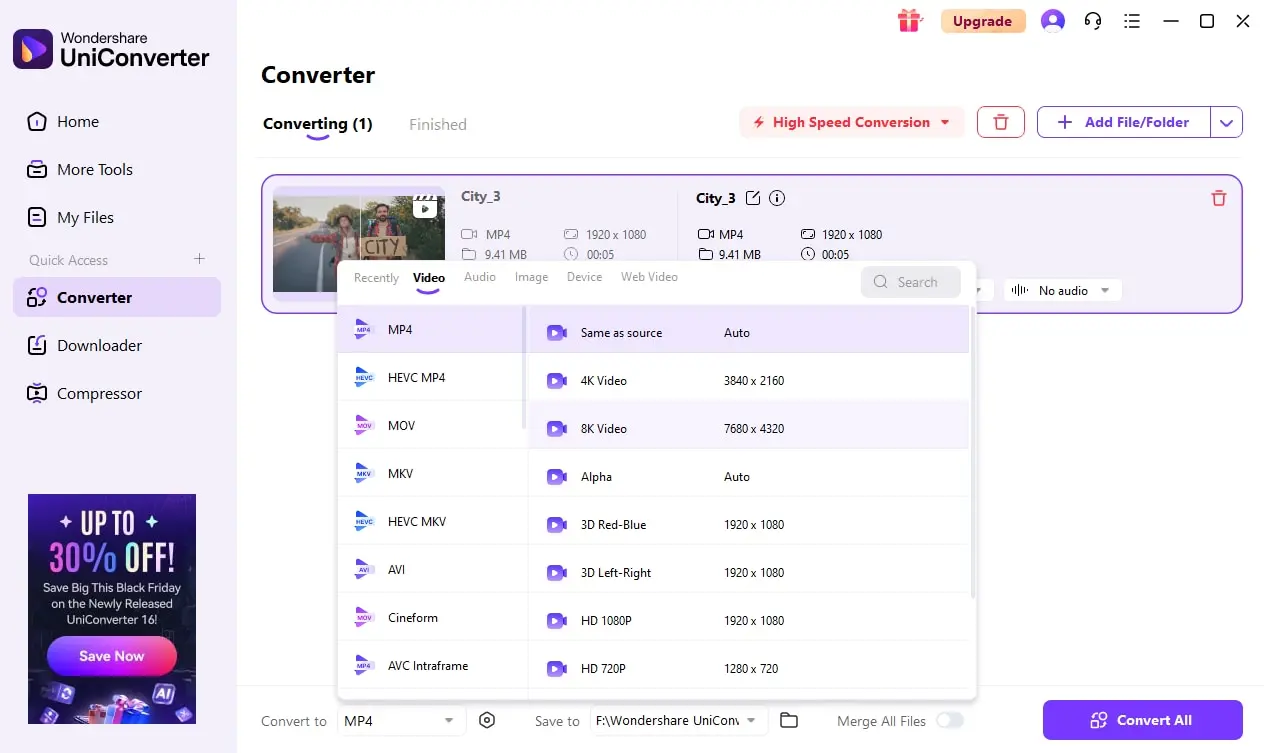1264x753 pixels.
Task: Open the Device format tab
Action: [x=584, y=277]
